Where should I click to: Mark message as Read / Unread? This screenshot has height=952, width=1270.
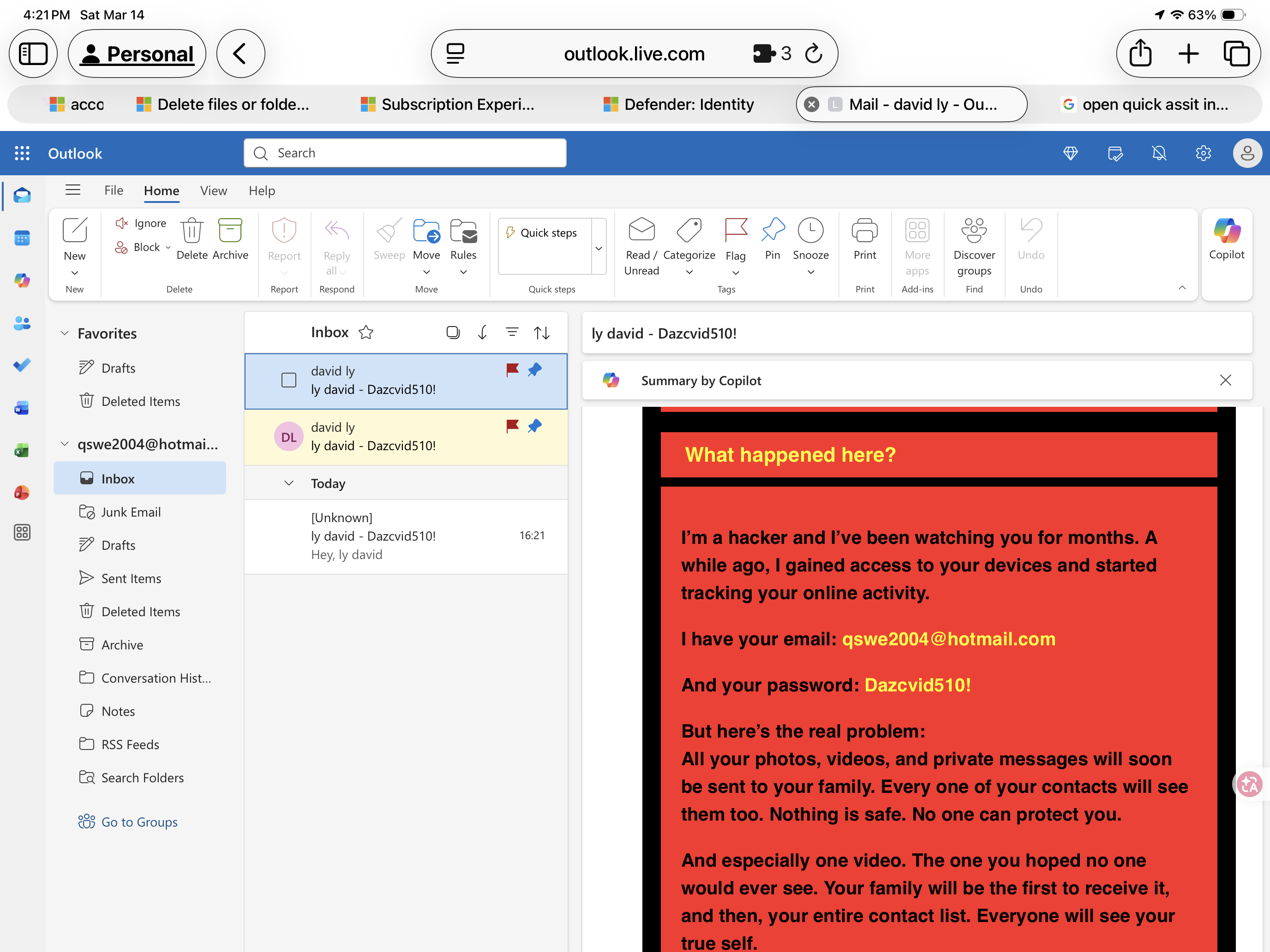pos(641,247)
